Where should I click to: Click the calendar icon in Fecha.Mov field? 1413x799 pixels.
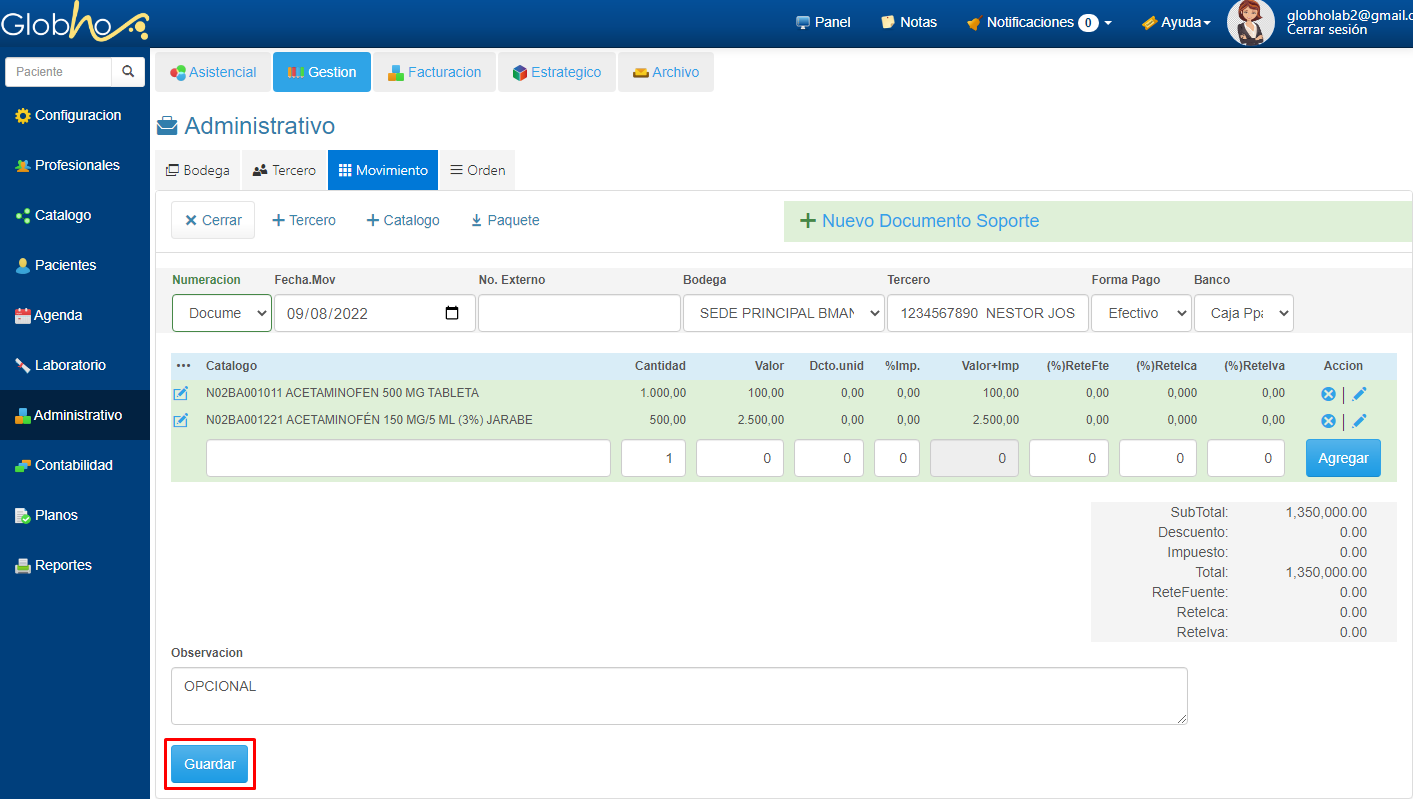pyautogui.click(x=452, y=313)
